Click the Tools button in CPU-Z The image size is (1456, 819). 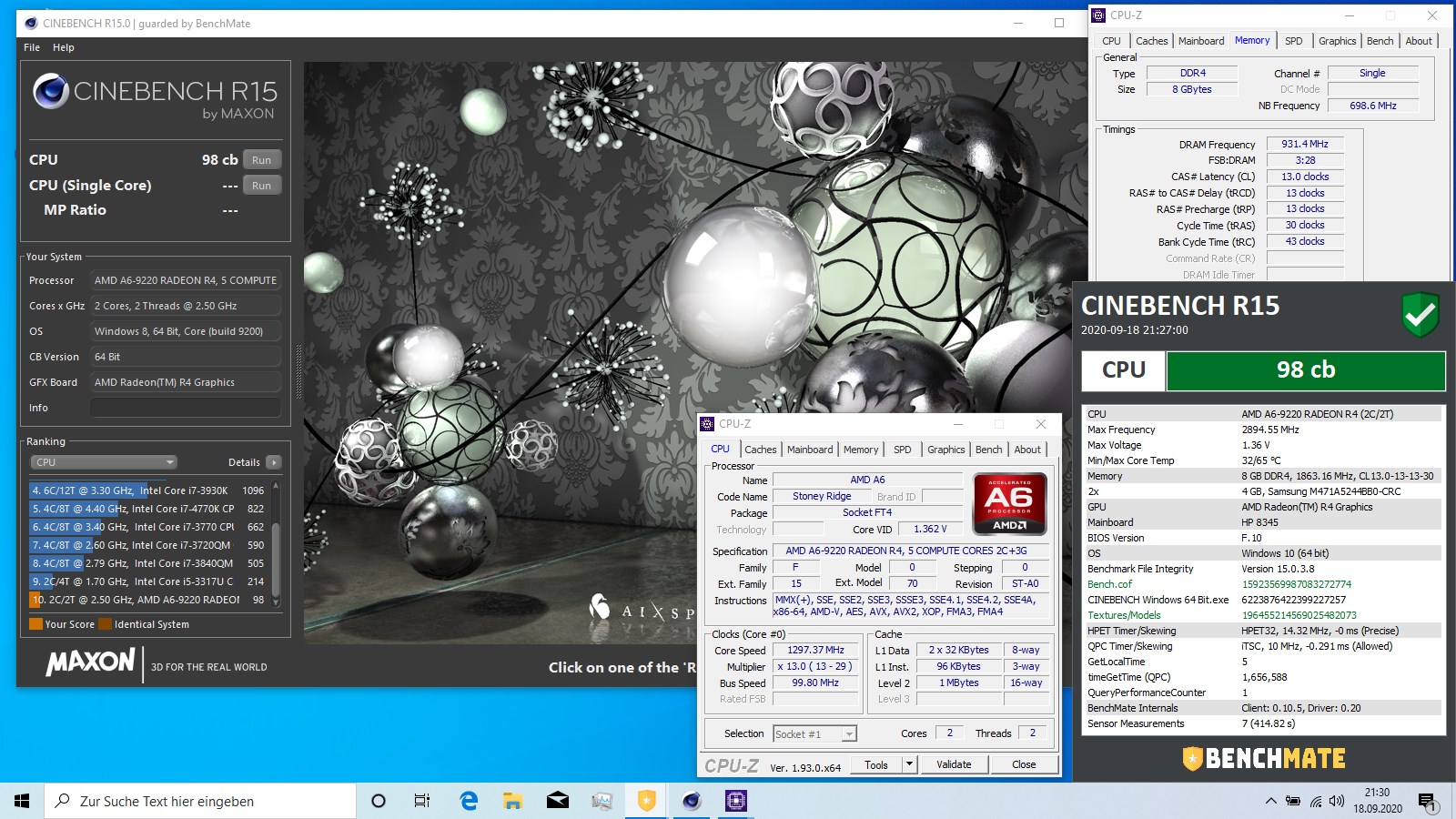click(876, 764)
